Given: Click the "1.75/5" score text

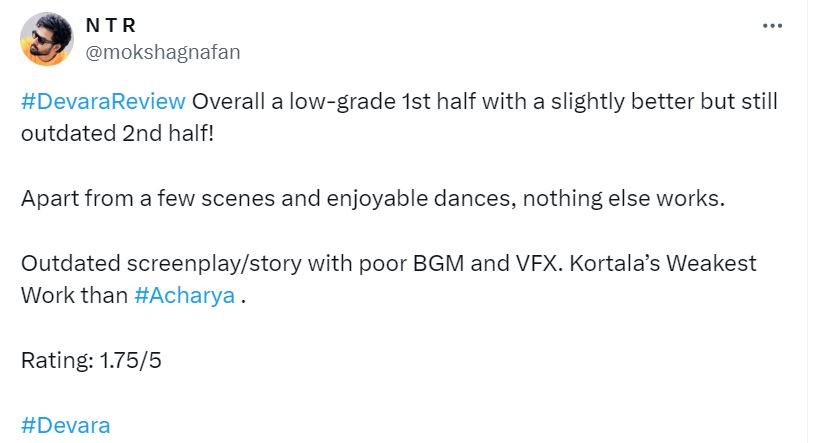Looking at the screenshot, I should point(129,360).
